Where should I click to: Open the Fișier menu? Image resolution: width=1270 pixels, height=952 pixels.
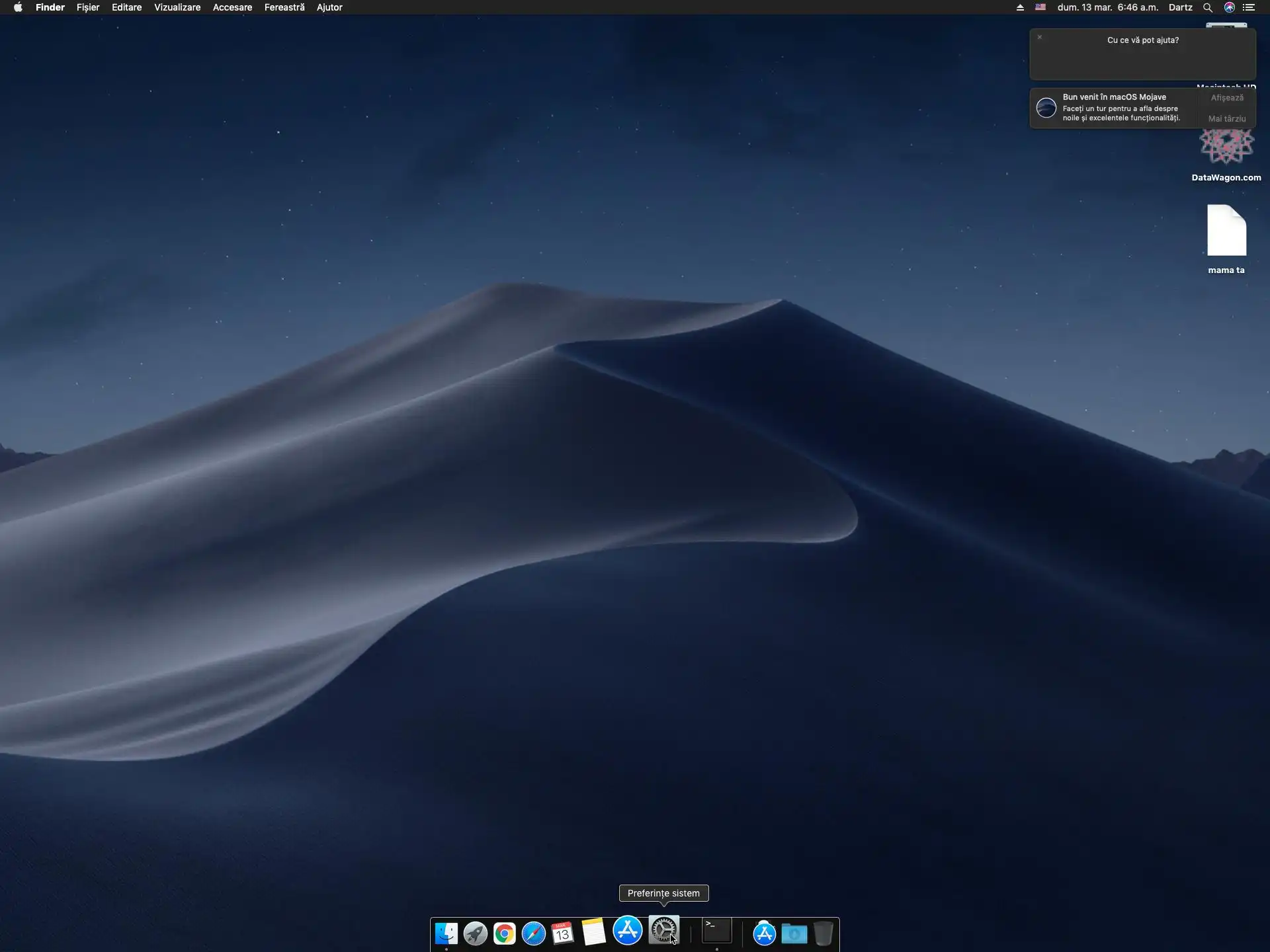(x=88, y=7)
